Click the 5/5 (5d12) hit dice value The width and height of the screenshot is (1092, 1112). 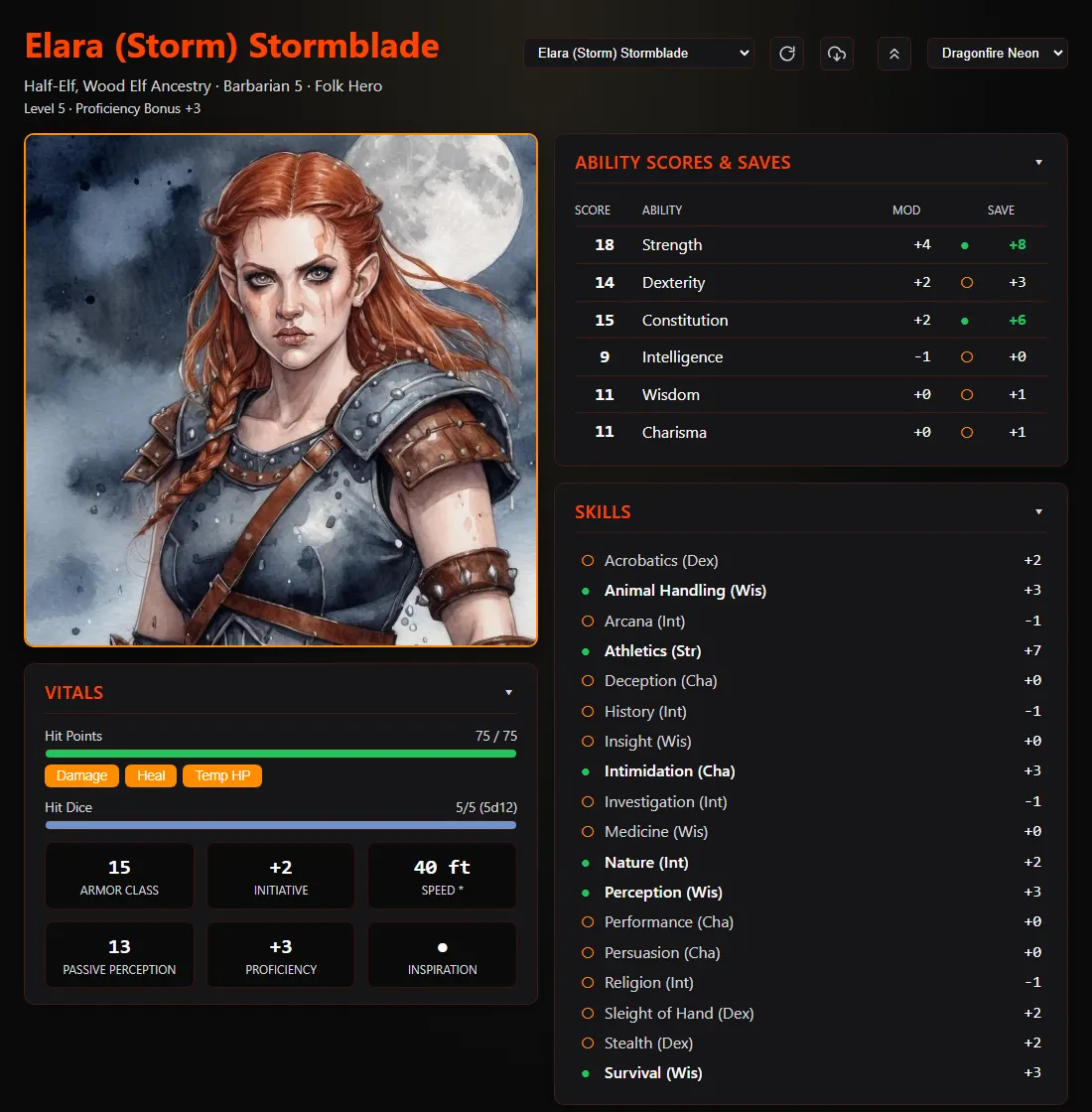485,807
